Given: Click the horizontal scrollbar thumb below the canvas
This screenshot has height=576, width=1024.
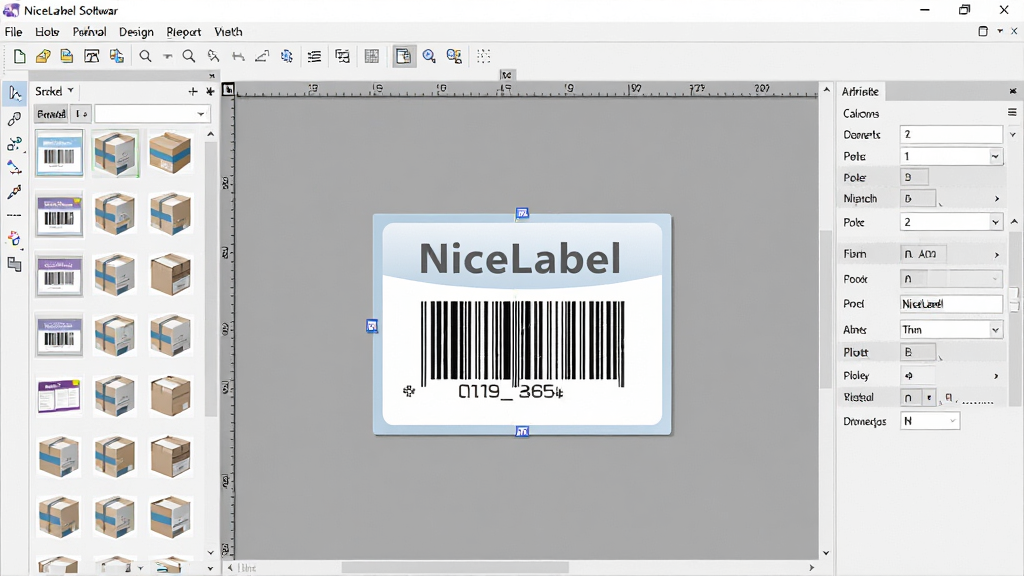Looking at the screenshot, I should pyautogui.click(x=455, y=568).
